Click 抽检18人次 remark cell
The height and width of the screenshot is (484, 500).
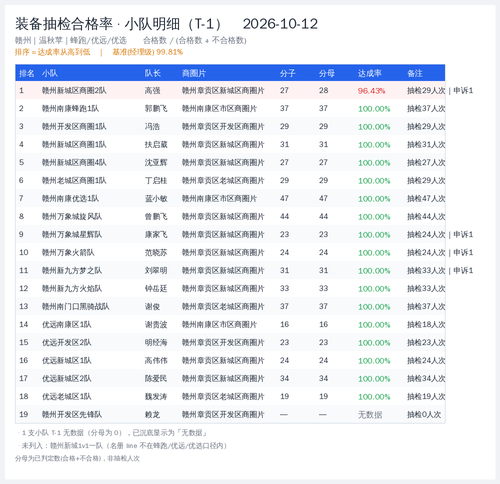pos(426,325)
